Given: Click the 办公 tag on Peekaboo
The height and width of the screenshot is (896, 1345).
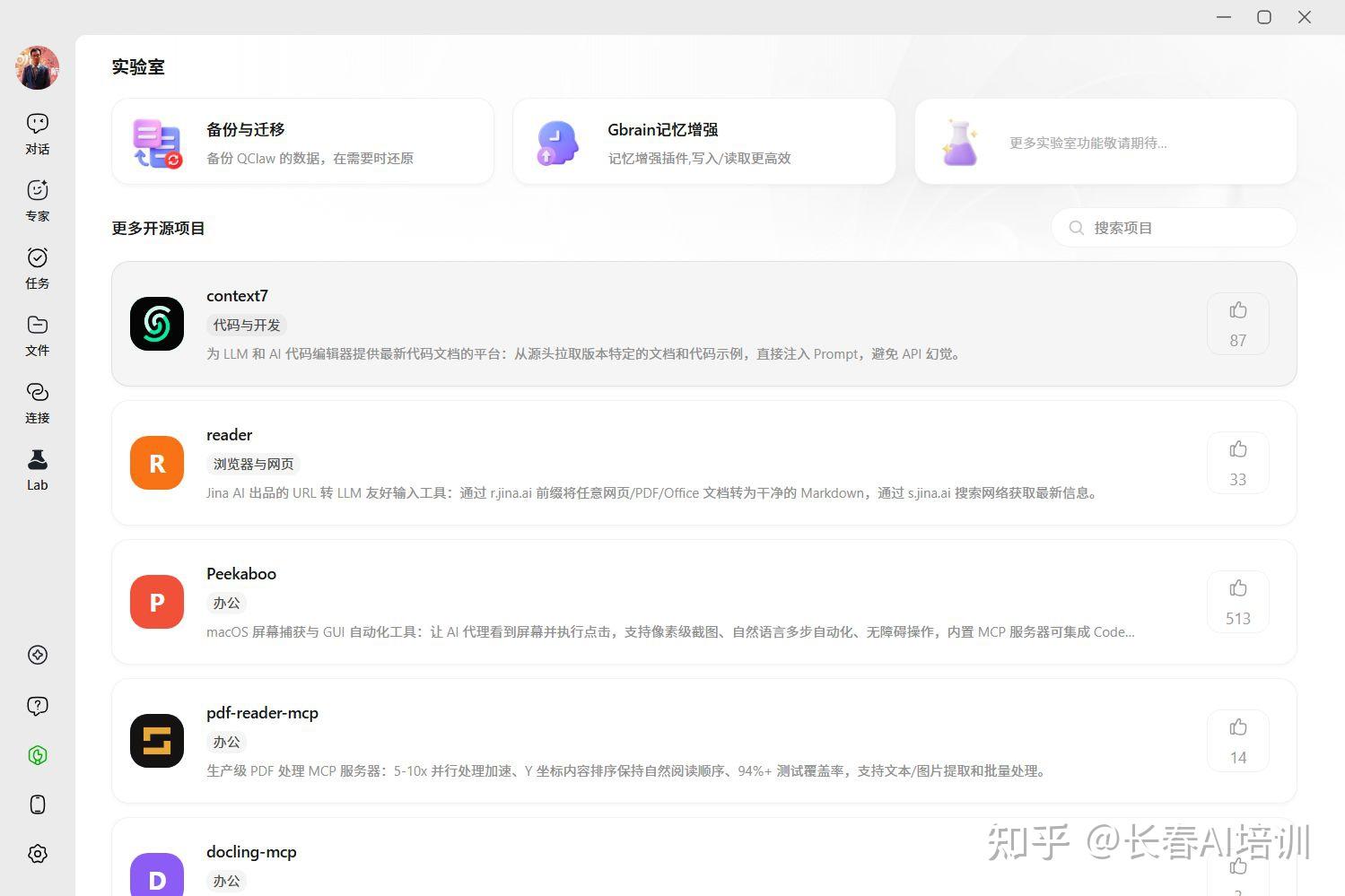Looking at the screenshot, I should tap(227, 603).
